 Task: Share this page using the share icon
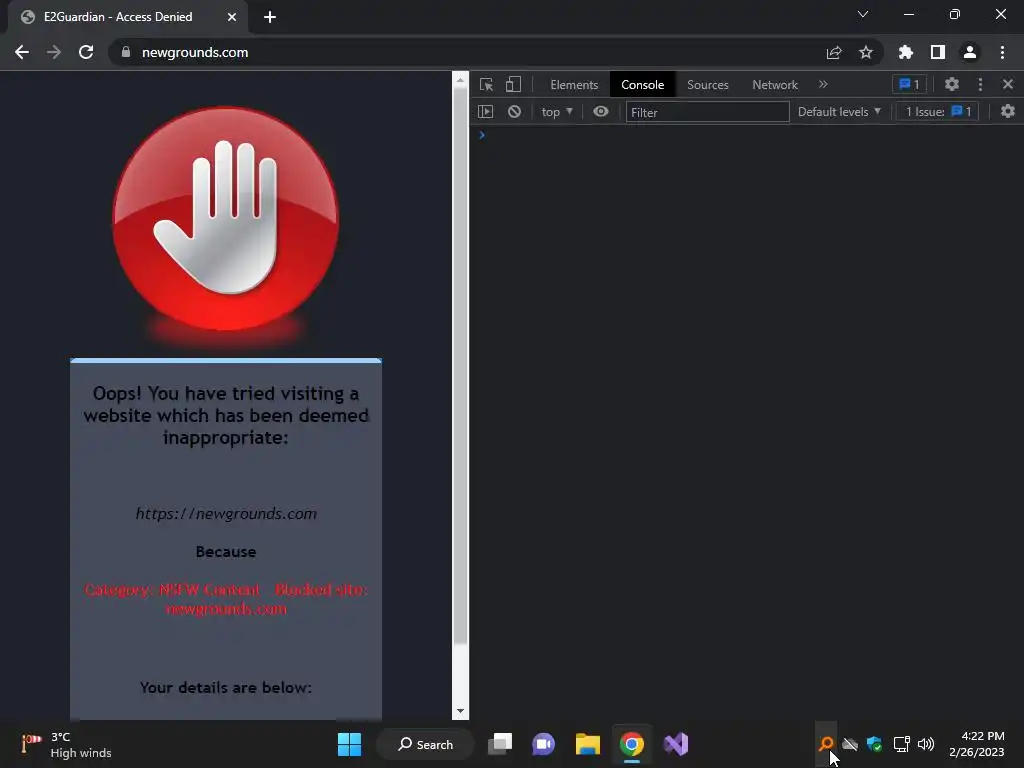(x=834, y=52)
